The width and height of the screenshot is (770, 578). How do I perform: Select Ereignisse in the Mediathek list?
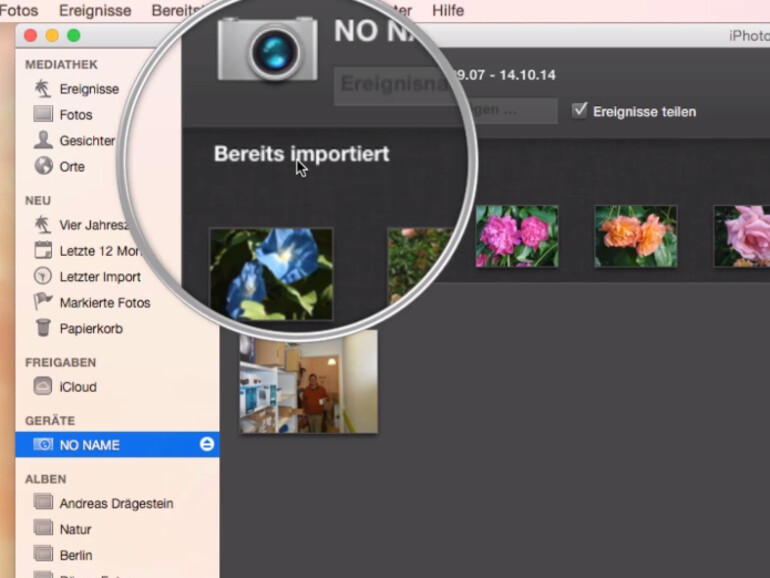[89, 89]
